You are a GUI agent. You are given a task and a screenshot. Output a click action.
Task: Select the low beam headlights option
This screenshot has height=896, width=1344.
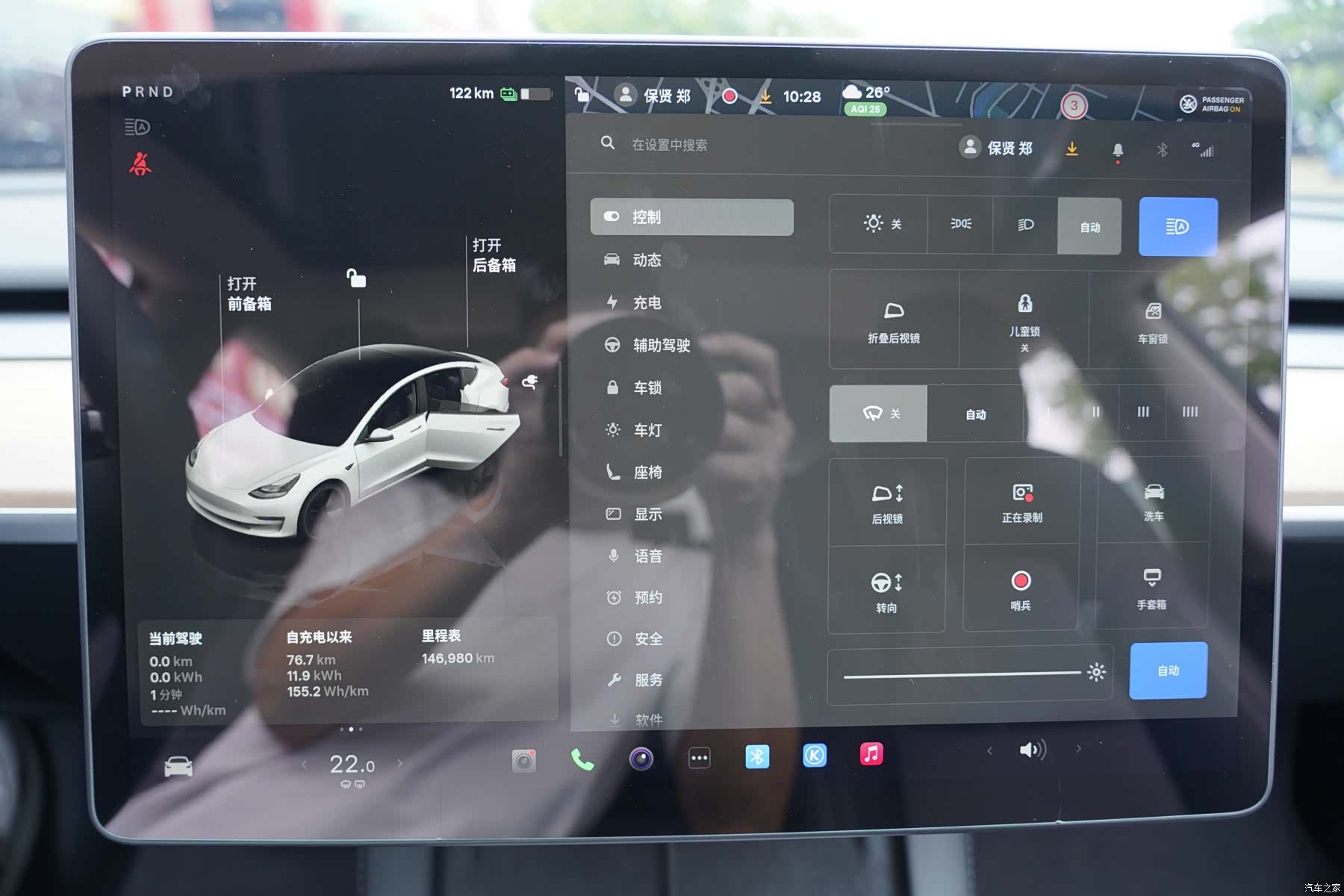1026,225
